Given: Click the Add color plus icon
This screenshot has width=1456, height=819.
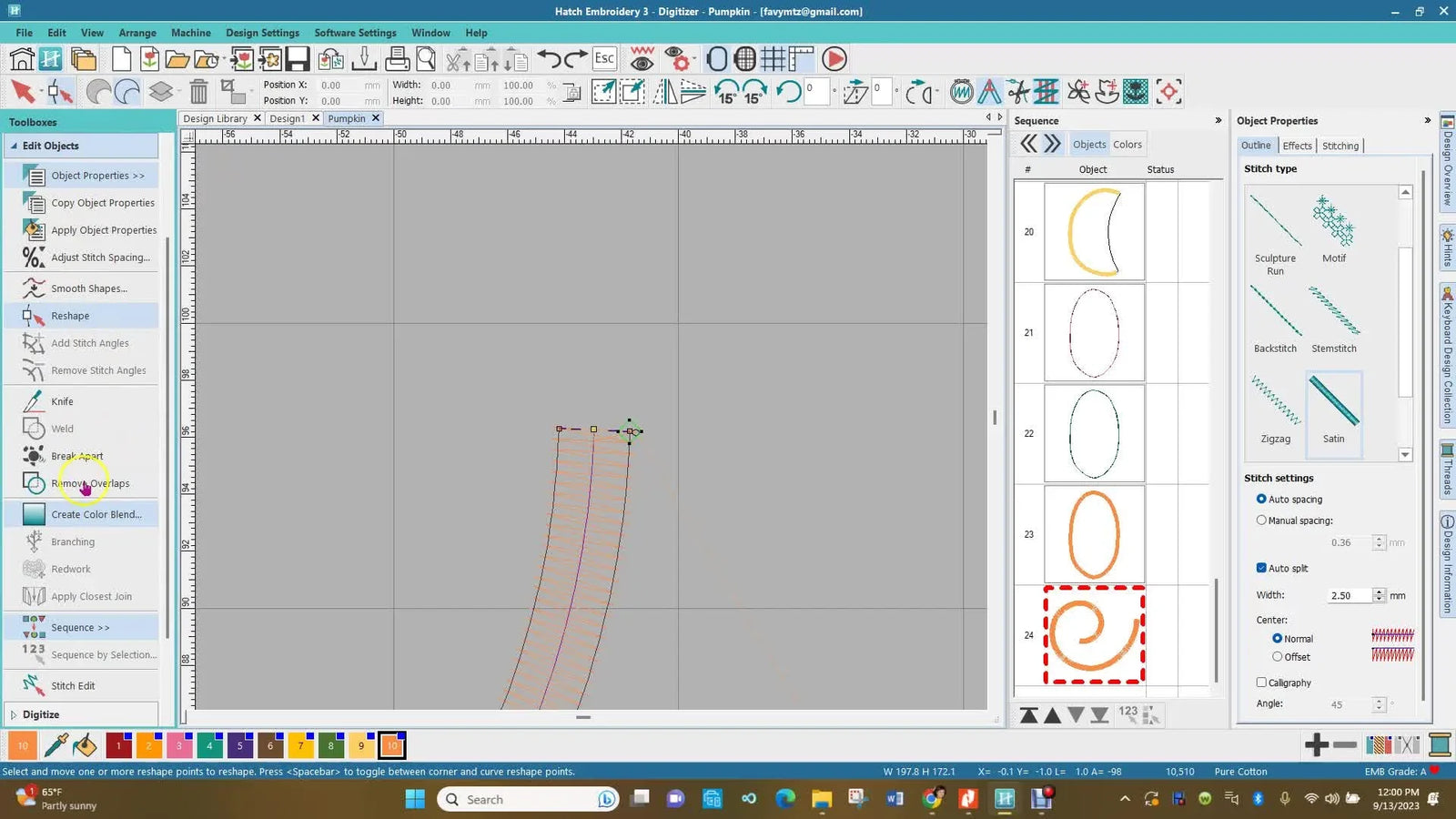Looking at the screenshot, I should pos(1316,744).
